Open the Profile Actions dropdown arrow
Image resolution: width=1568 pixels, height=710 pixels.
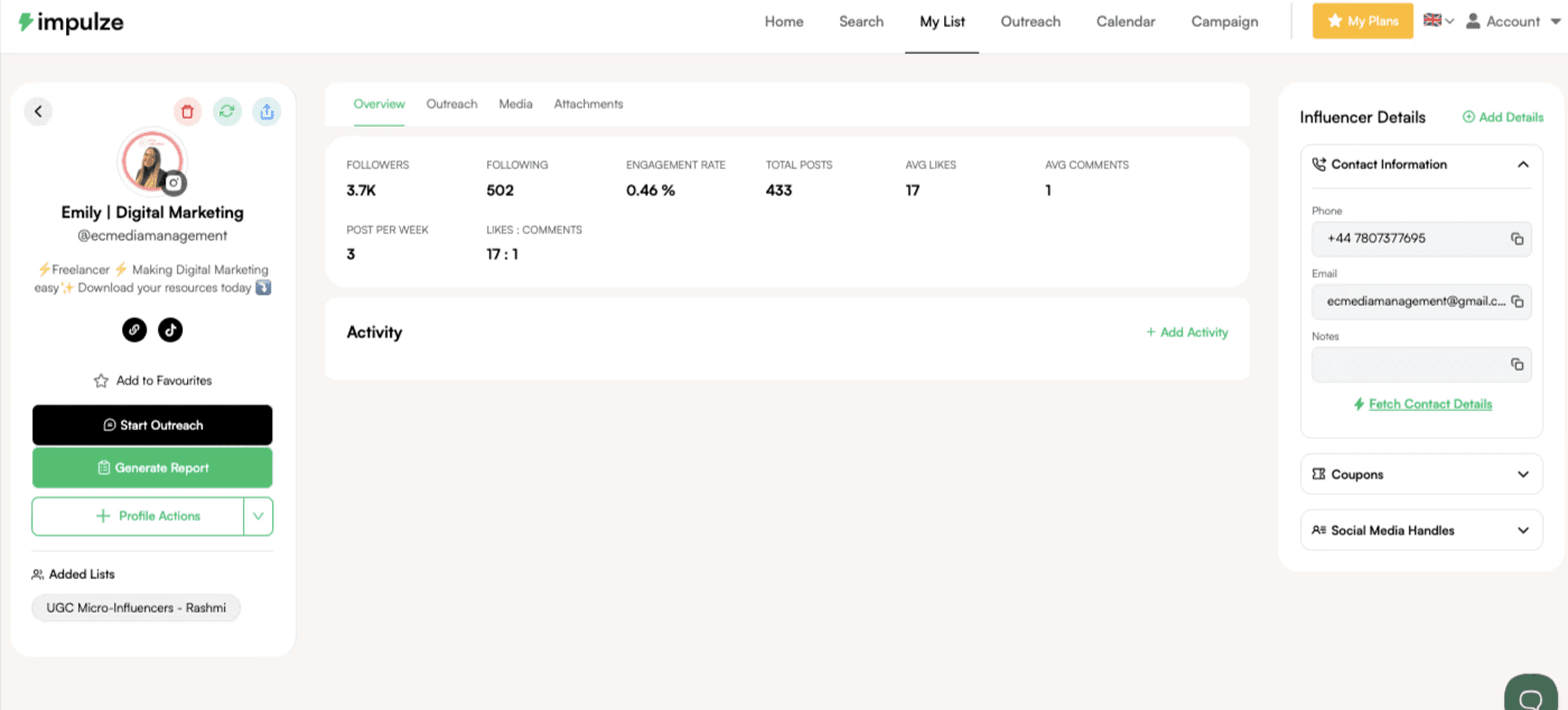point(258,516)
